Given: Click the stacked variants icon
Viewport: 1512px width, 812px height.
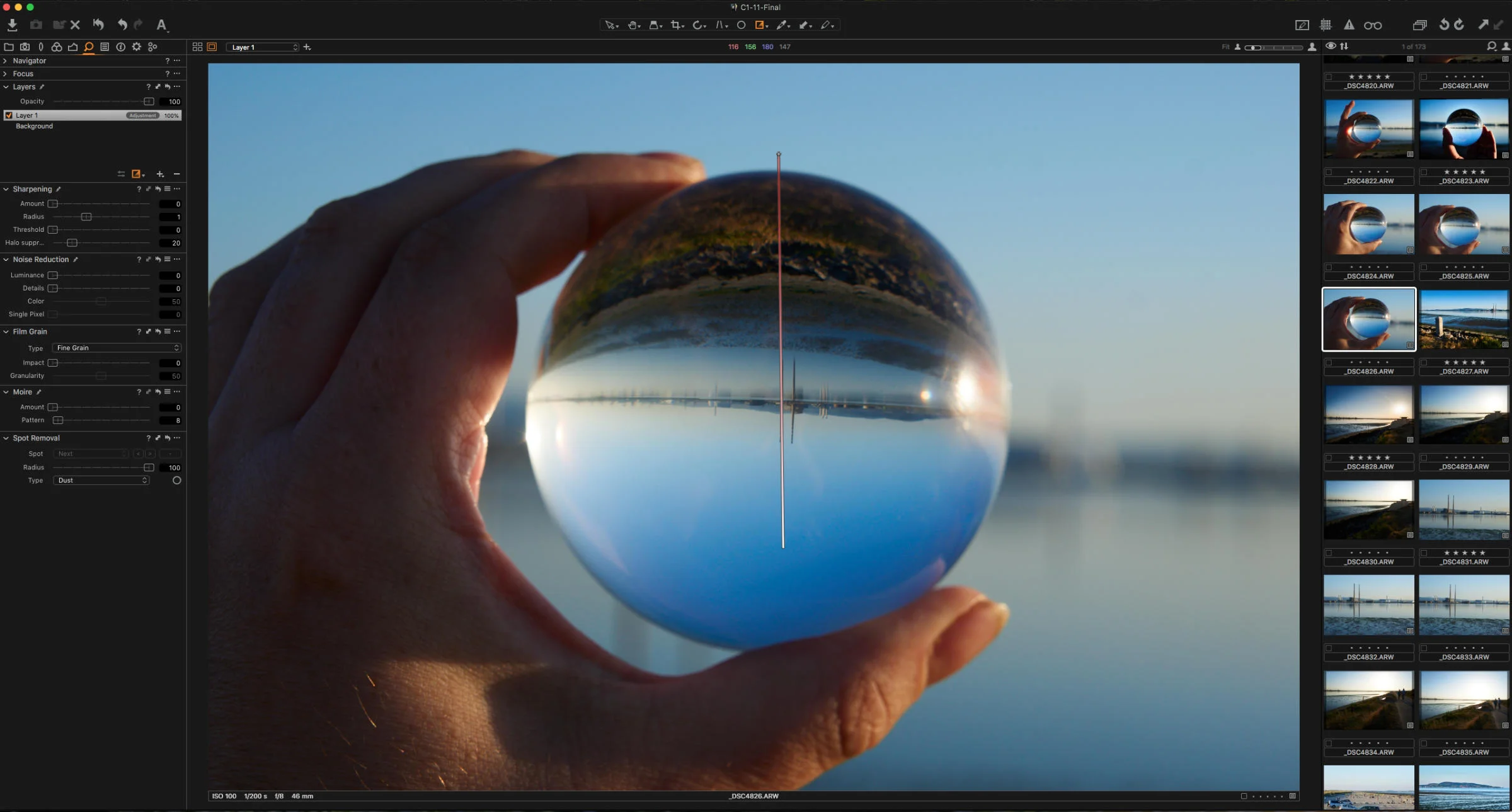Looking at the screenshot, I should click(x=1419, y=25).
